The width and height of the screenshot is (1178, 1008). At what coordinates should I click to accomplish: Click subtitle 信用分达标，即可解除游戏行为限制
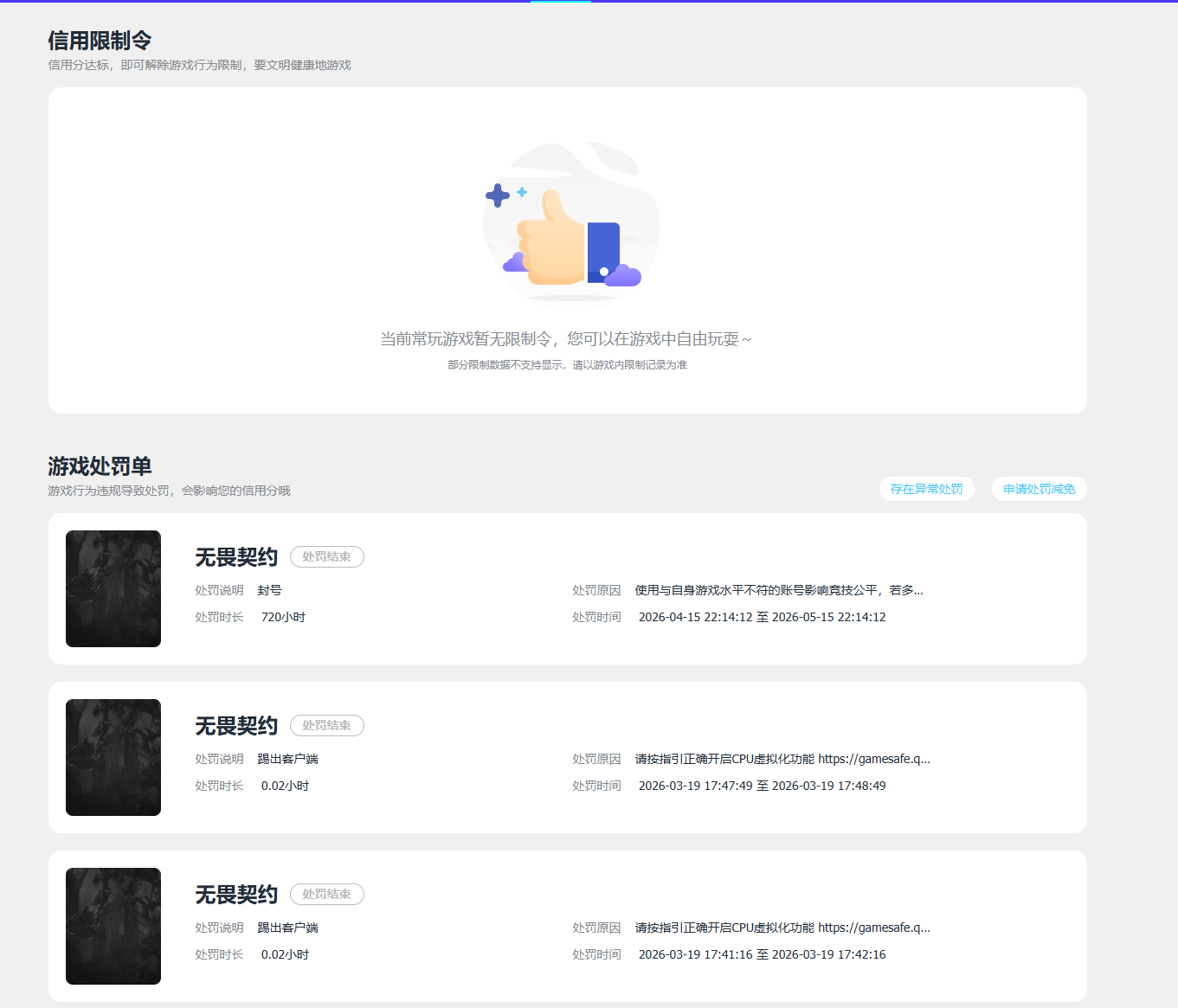[199, 65]
